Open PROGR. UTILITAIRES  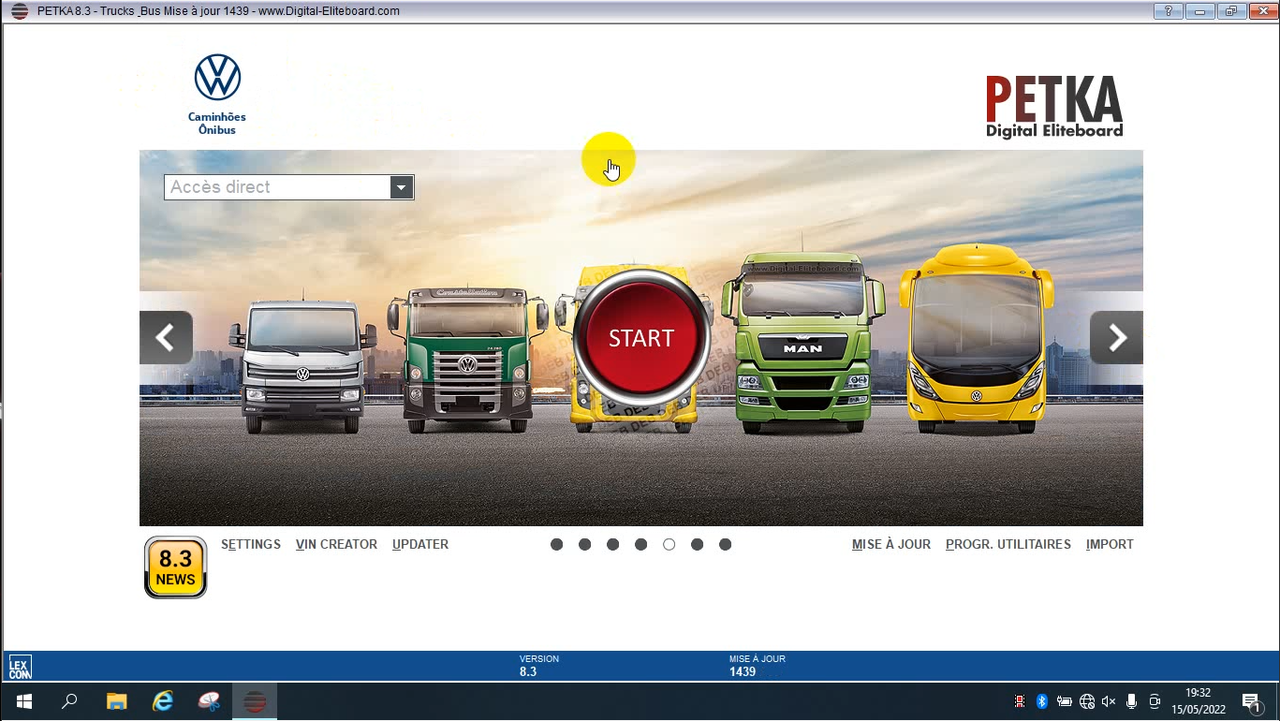click(x=1008, y=544)
